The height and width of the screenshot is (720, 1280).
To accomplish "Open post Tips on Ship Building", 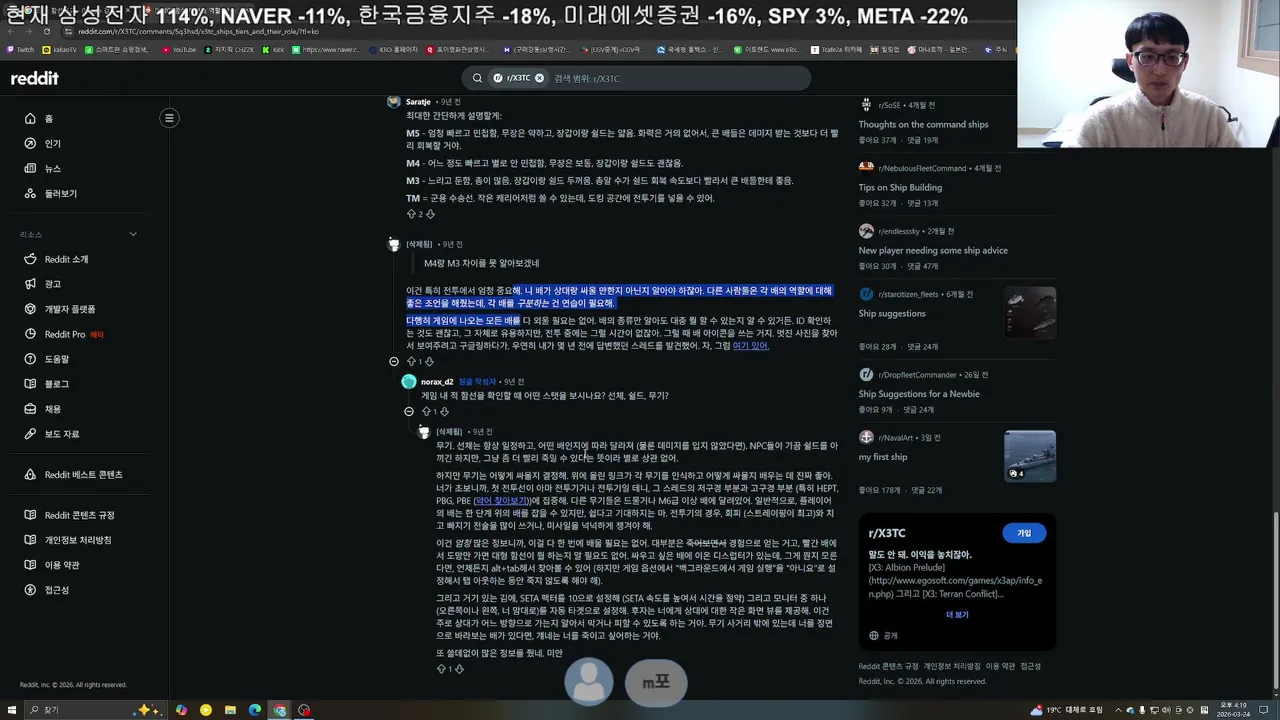I will coord(900,187).
